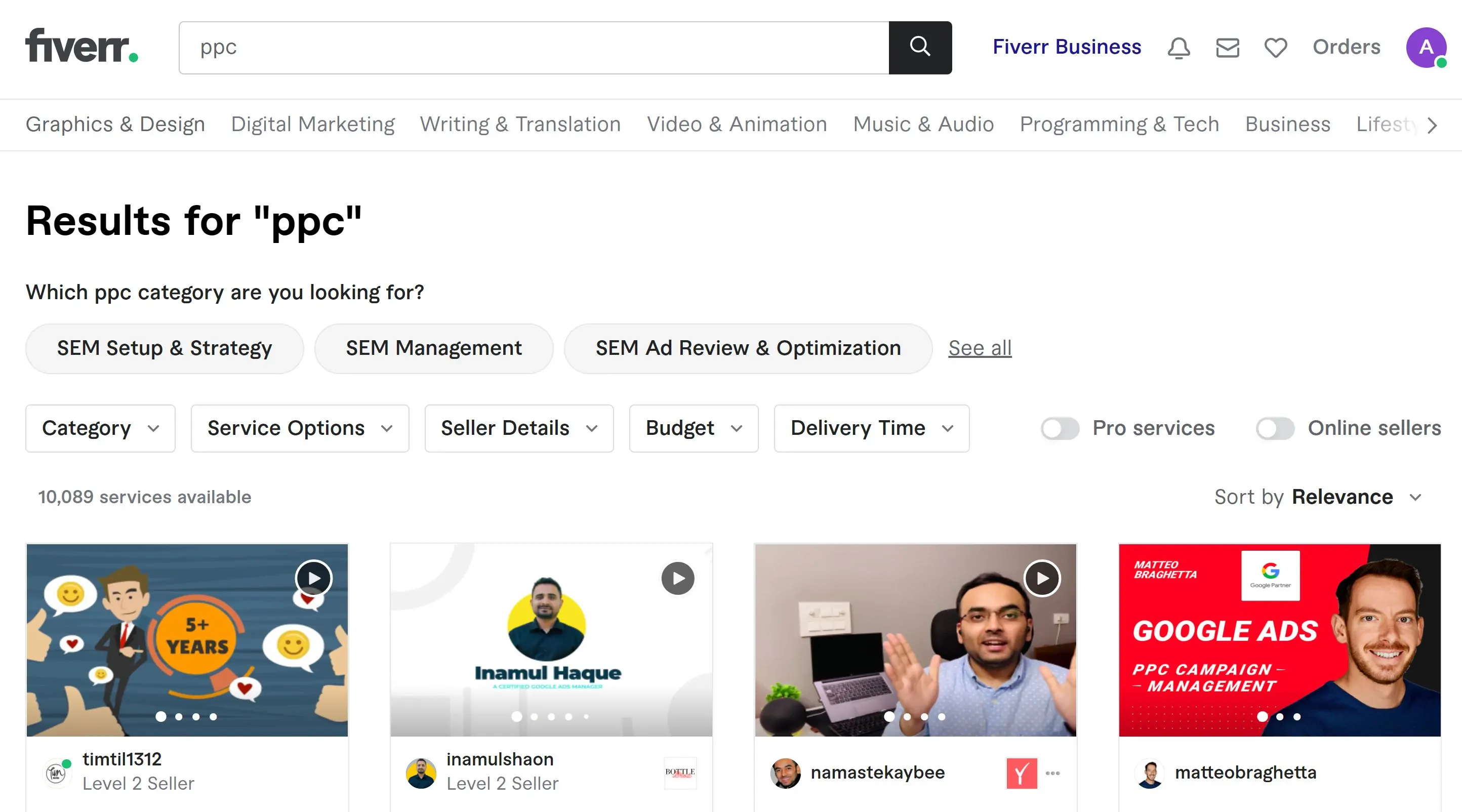Image resolution: width=1462 pixels, height=812 pixels.
Task: Open namastekaybee gig thumbnail
Action: click(915, 640)
